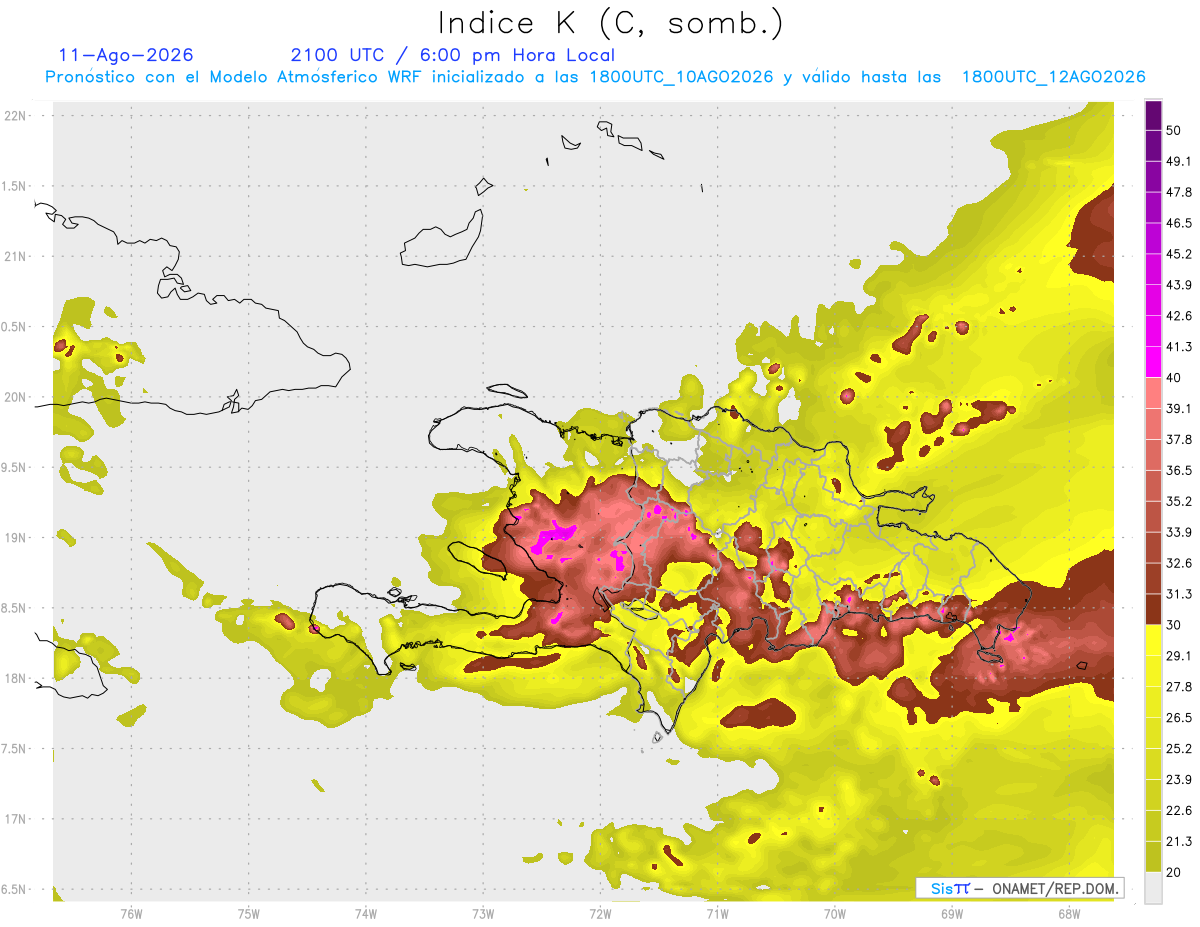This screenshot has width=1200, height=927.
Task: Click the legend value "25.2"
Action: 1179,749
